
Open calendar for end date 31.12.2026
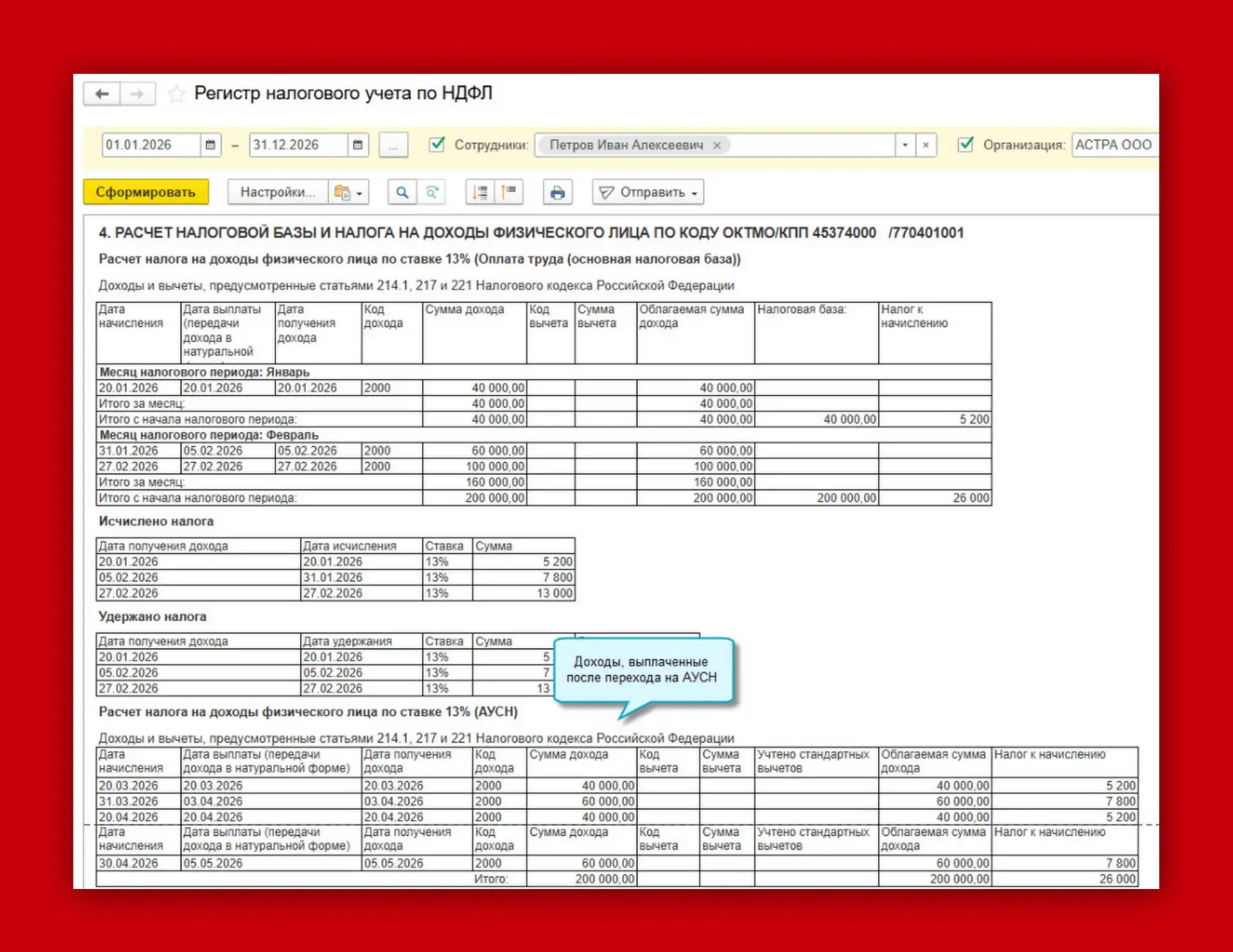coord(358,145)
